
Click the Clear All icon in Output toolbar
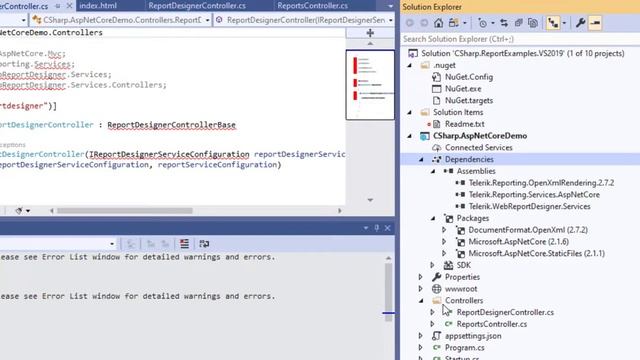pos(184,244)
